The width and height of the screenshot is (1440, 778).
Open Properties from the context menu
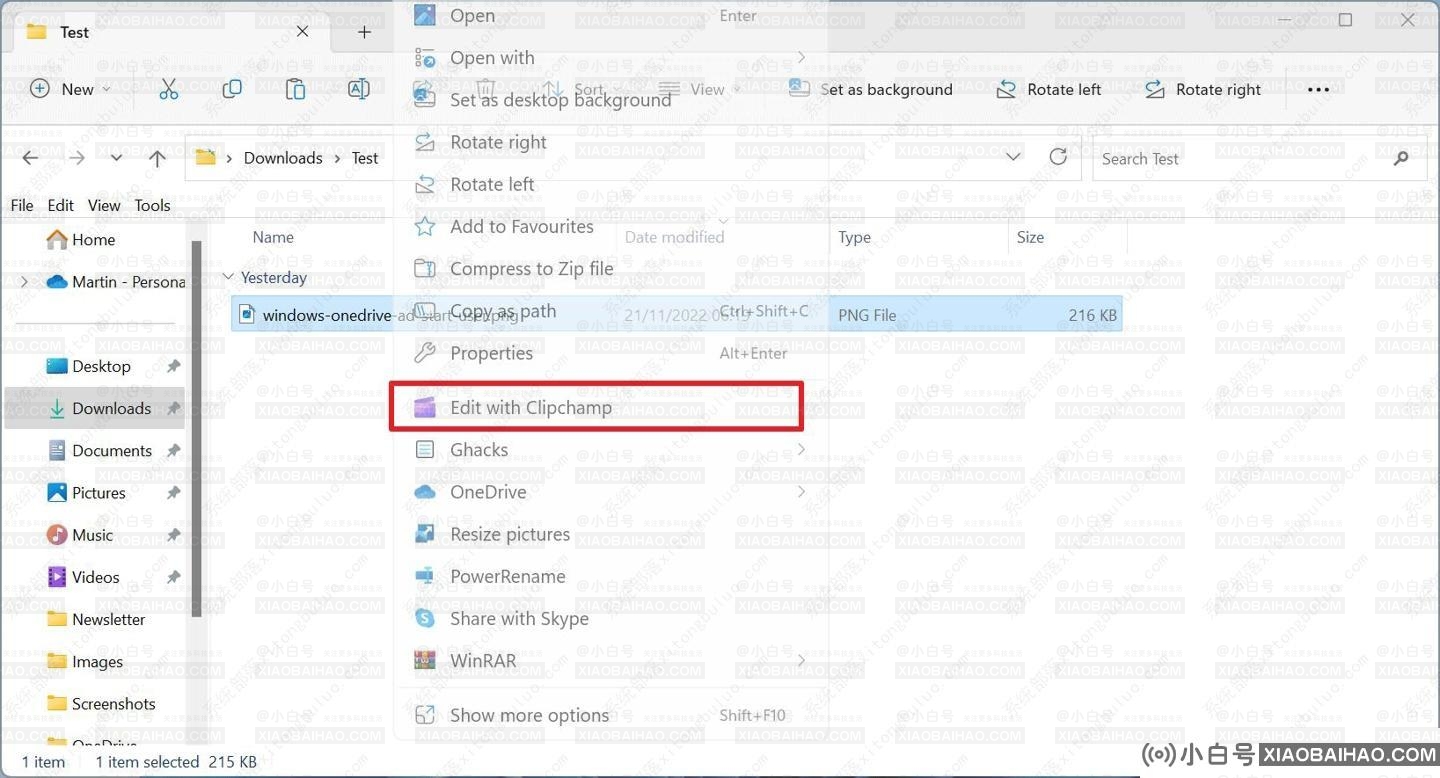tap(611, 353)
